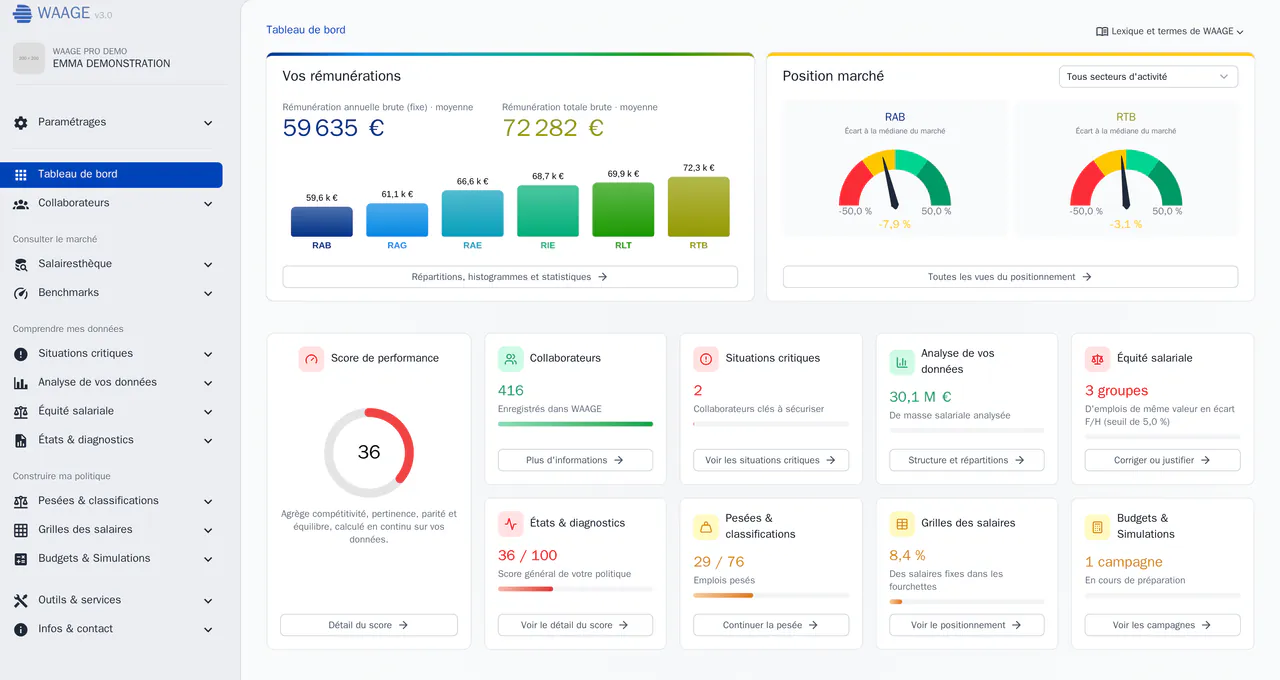
Task: Click the Détail du score button
Action: pyautogui.click(x=369, y=625)
